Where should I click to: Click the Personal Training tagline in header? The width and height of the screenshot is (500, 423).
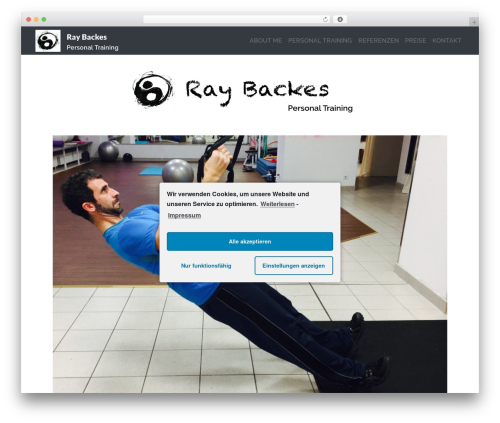point(92,48)
